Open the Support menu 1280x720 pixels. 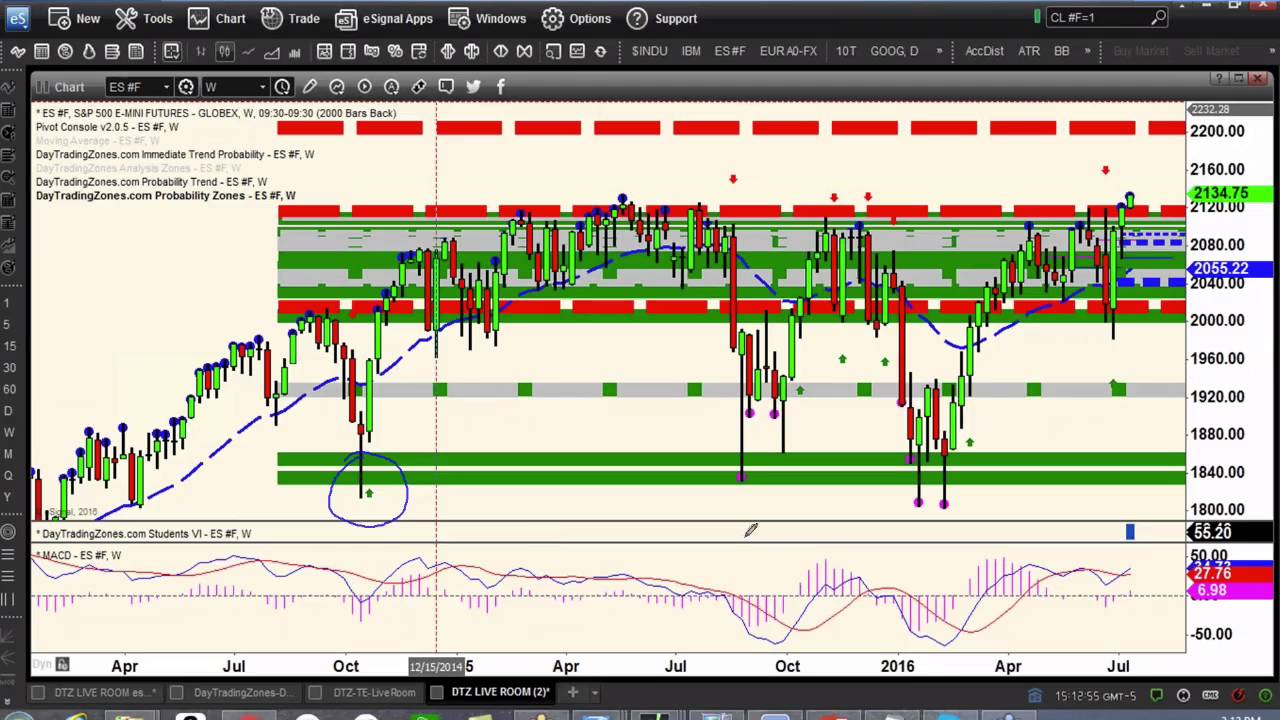click(662, 18)
